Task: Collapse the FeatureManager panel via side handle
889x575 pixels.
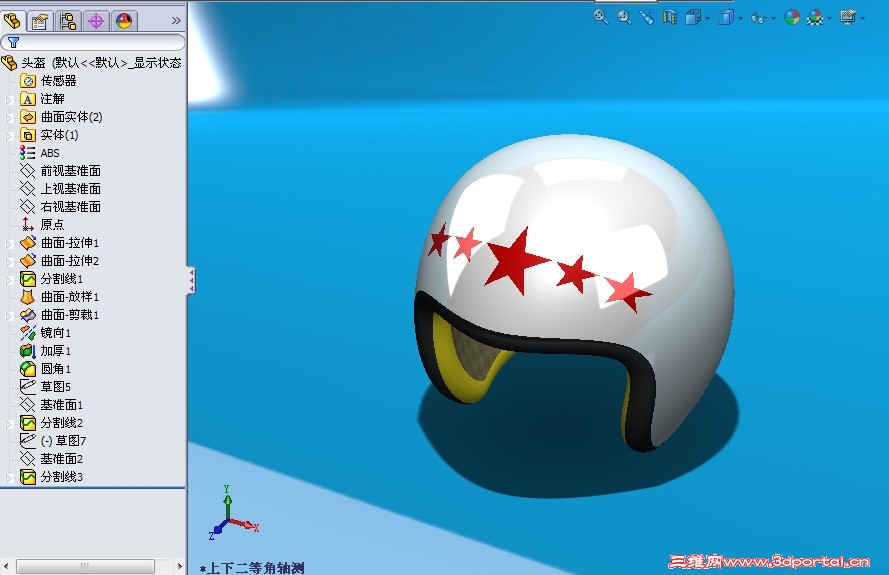Action: [192, 281]
